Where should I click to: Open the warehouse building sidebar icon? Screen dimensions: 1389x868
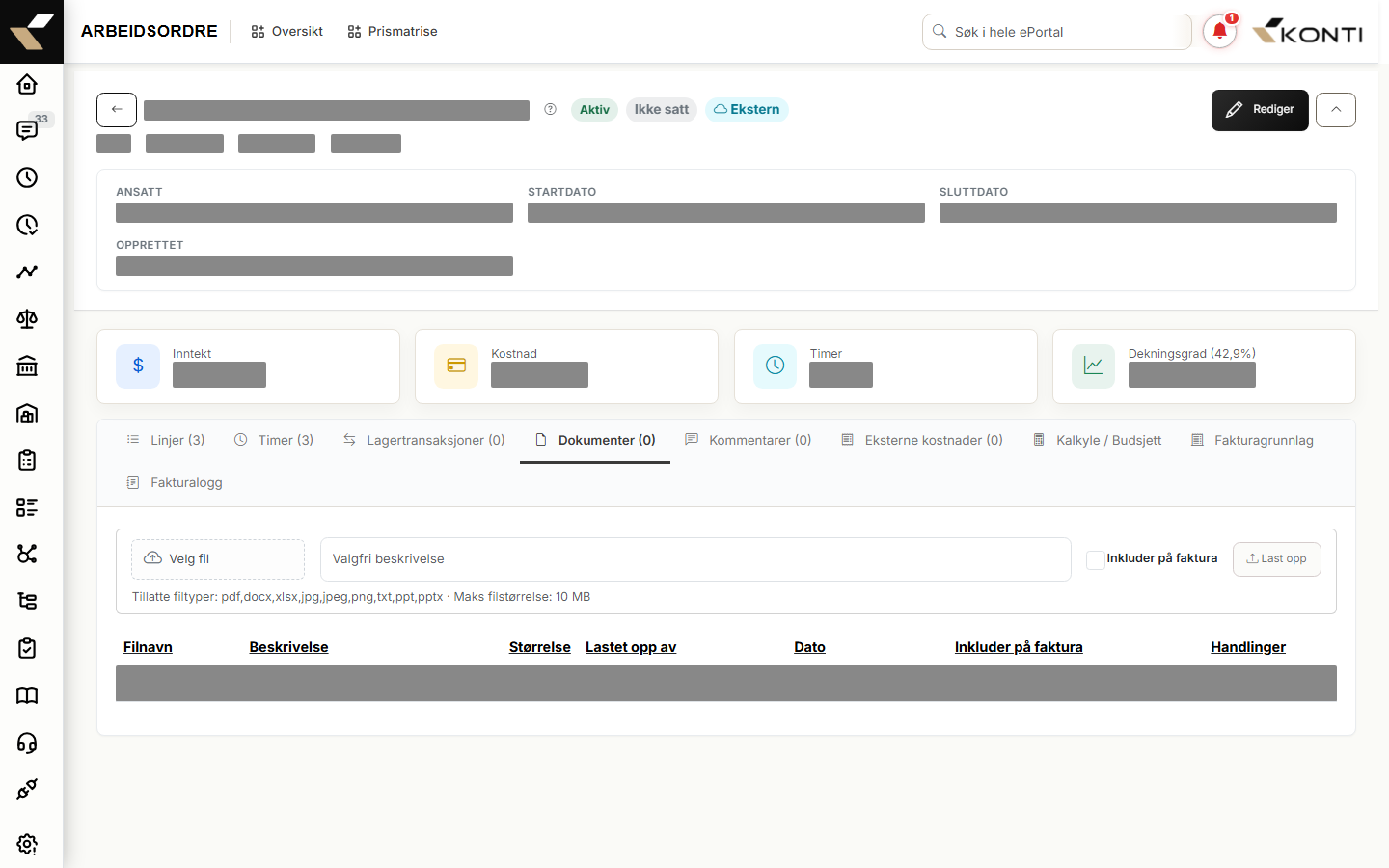tap(27, 414)
